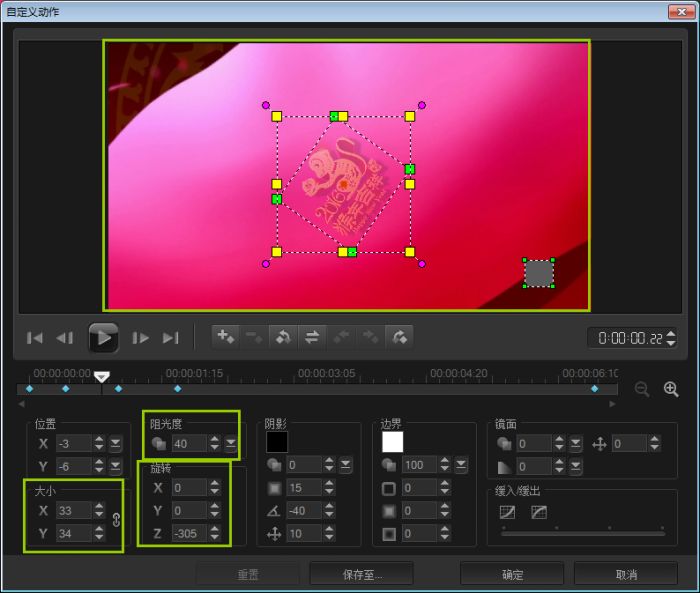Click the 确定 button
The width and height of the screenshot is (700, 593).
coord(512,574)
